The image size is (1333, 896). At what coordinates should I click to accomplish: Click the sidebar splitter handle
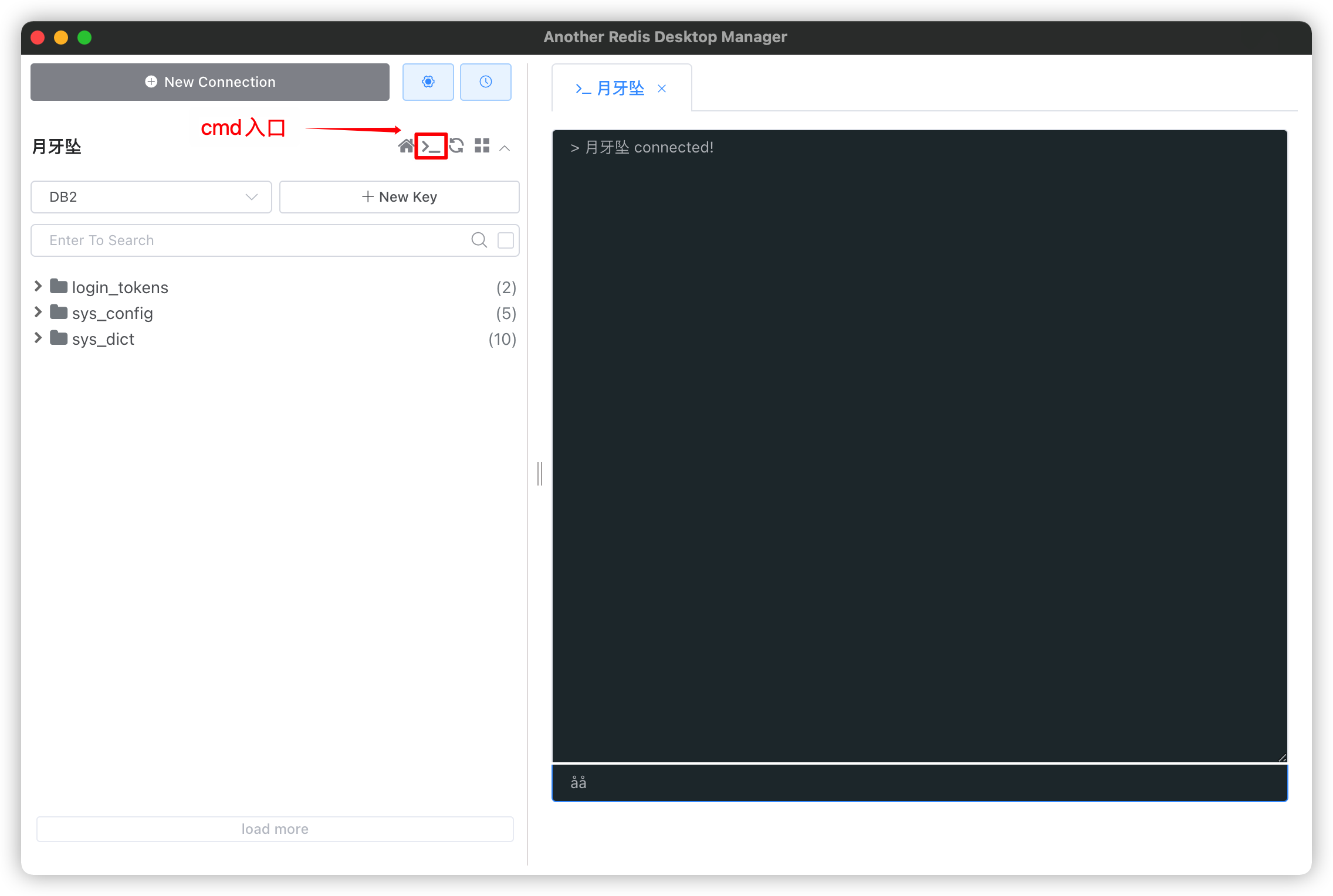tap(540, 474)
